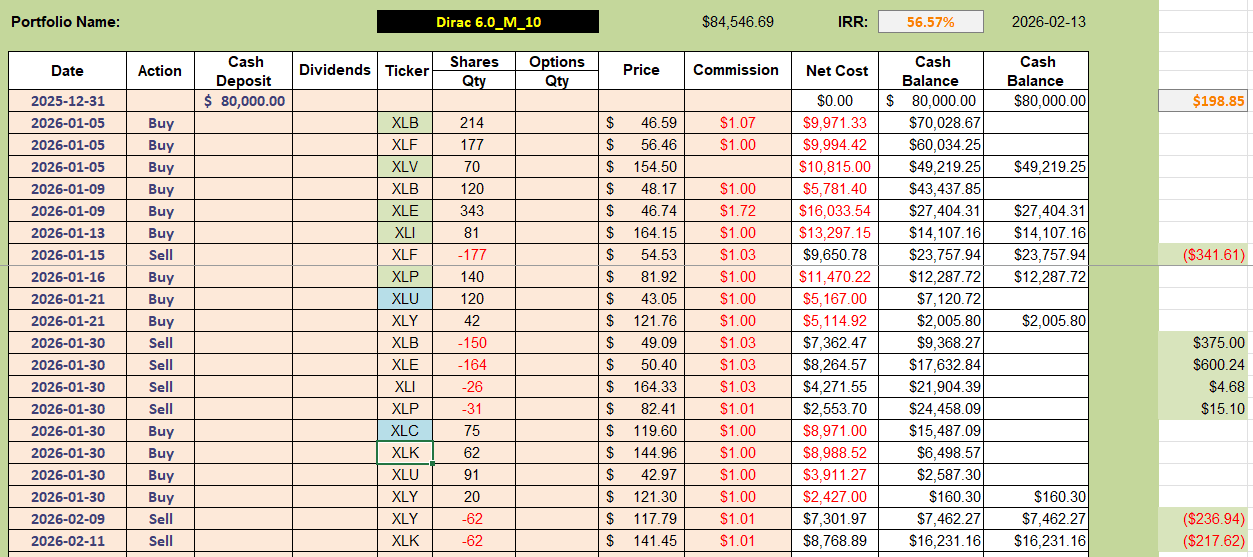Click the XLC ticker cell highlighted blue
Screen dimensions: 1253x557
(x=404, y=431)
